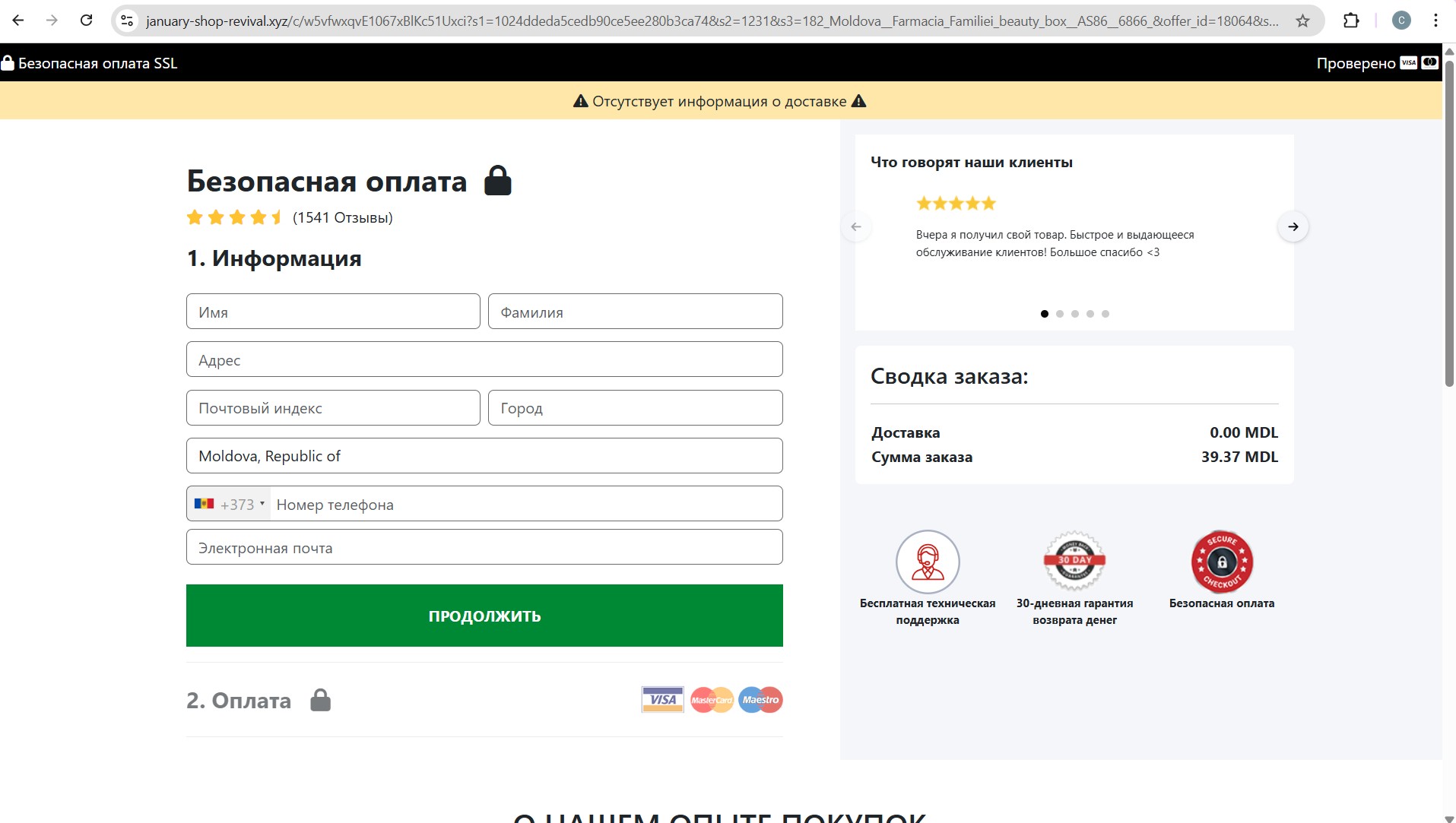The height and width of the screenshot is (823, 1456).
Task: Open the Moldova, Republic of country selector
Action: 484,456
